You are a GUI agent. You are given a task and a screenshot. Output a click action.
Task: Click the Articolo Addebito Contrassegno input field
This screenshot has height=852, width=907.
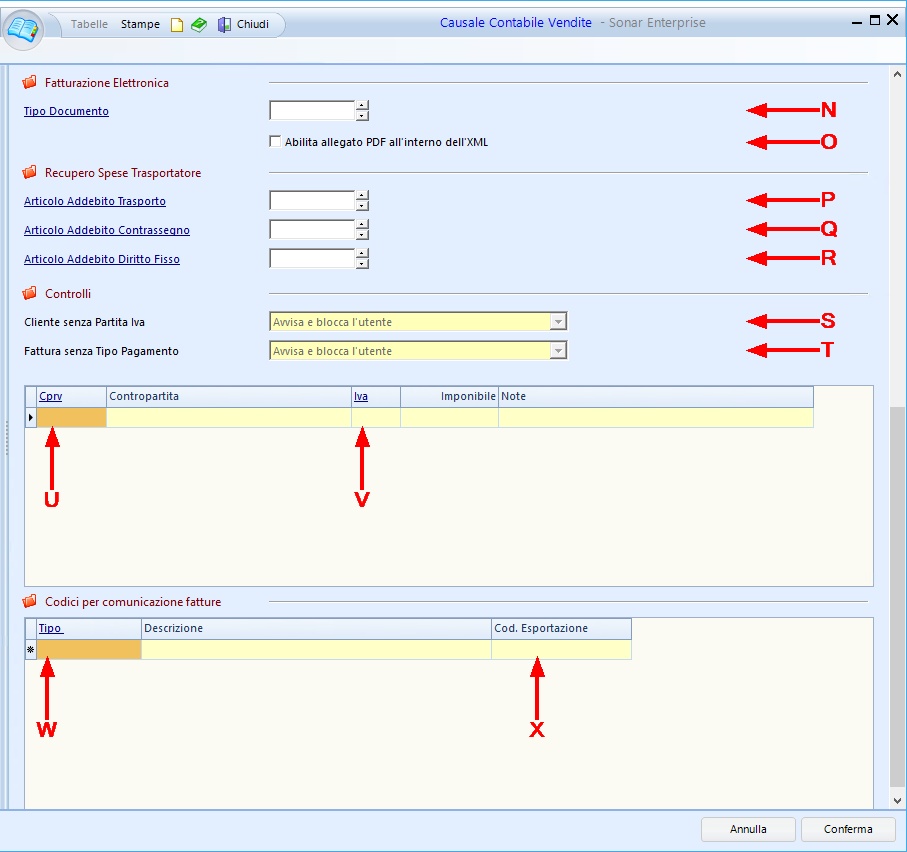tap(312, 230)
